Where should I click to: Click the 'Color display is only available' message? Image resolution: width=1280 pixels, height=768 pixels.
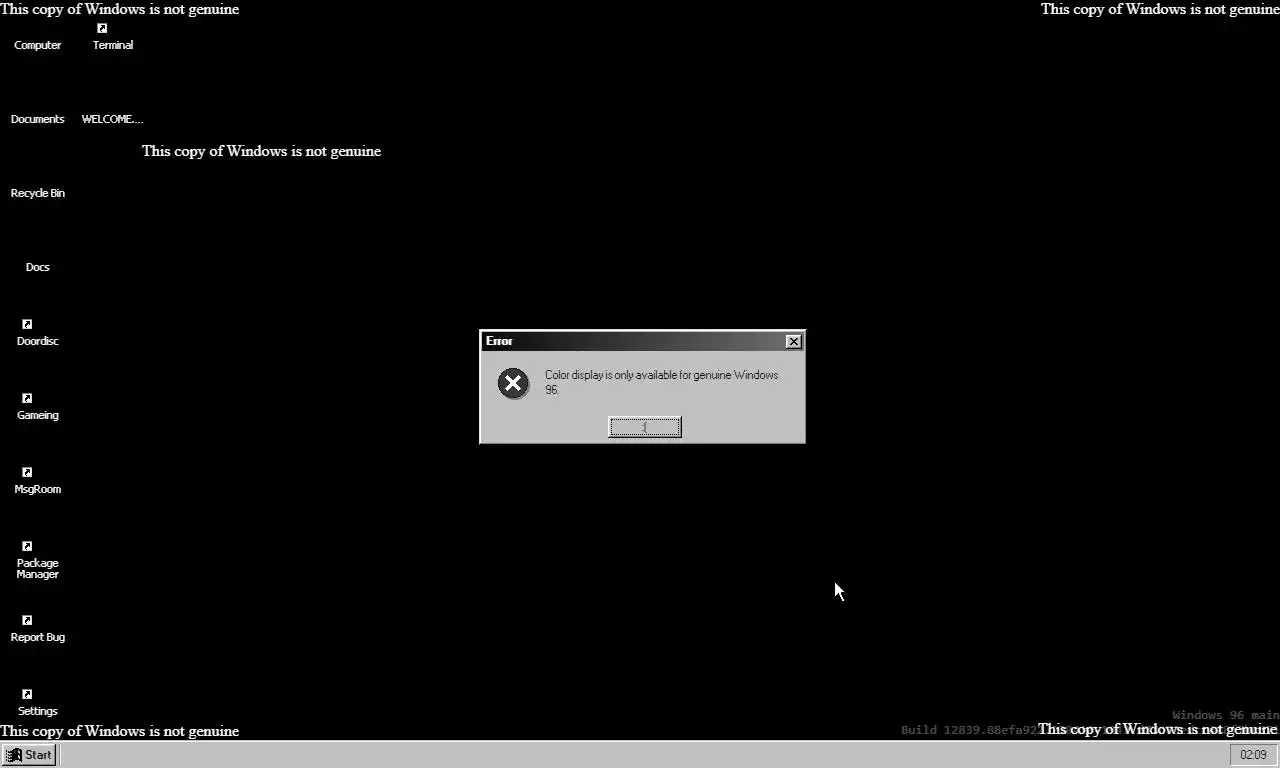pyautogui.click(x=661, y=382)
